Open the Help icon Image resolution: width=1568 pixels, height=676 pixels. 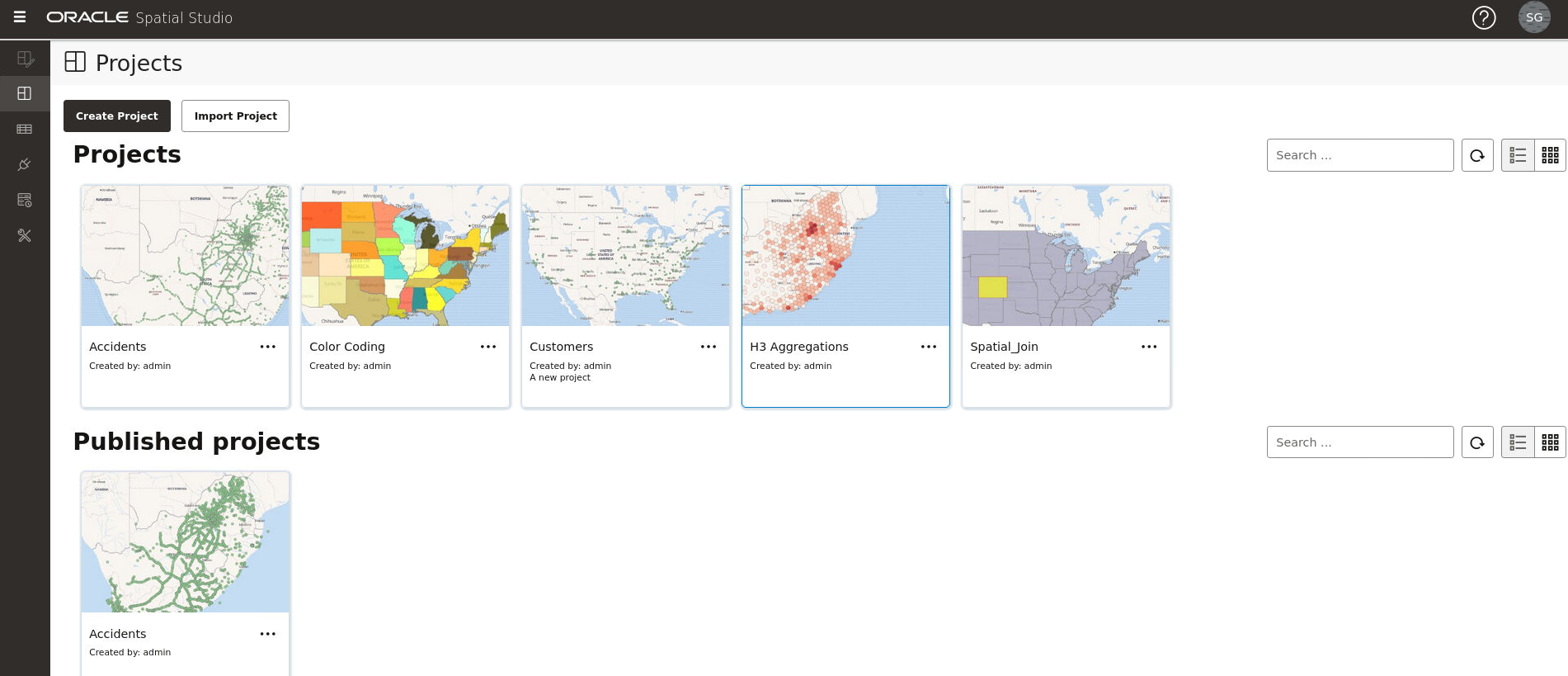pyautogui.click(x=1484, y=17)
